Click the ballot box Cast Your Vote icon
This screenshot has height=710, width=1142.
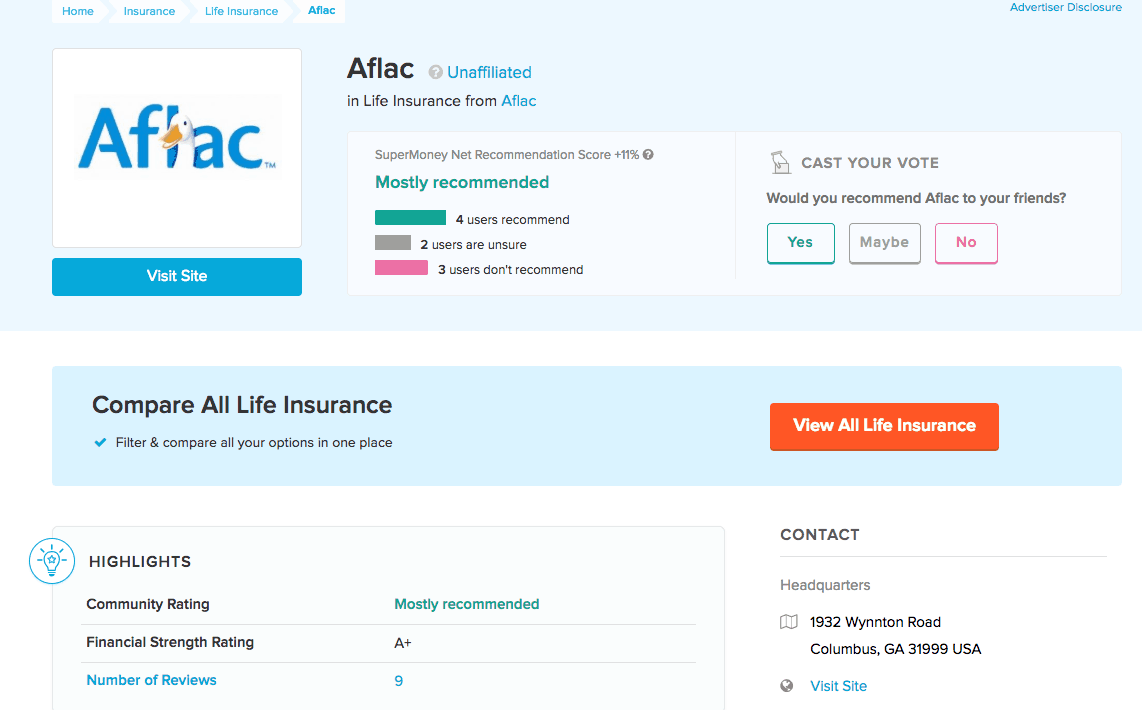point(781,161)
